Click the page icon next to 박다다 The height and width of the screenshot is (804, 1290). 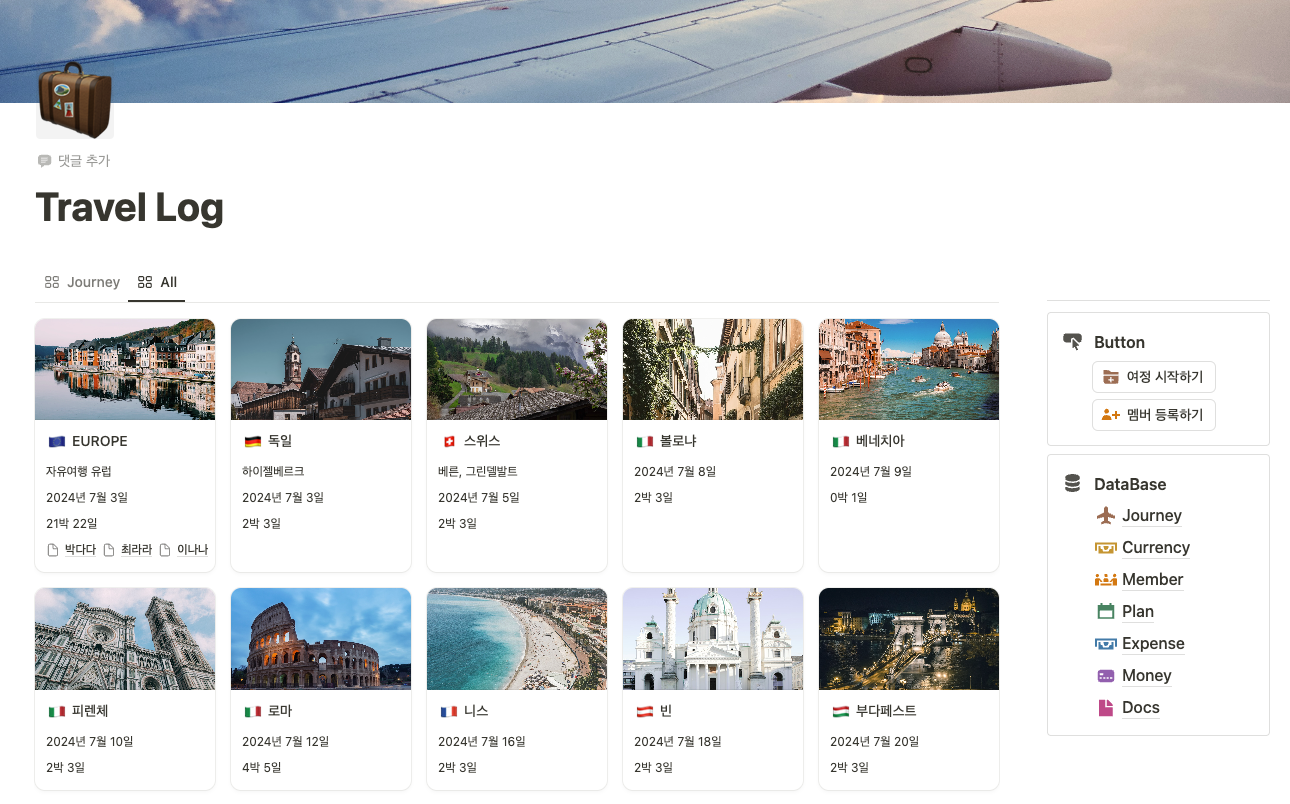[53, 550]
